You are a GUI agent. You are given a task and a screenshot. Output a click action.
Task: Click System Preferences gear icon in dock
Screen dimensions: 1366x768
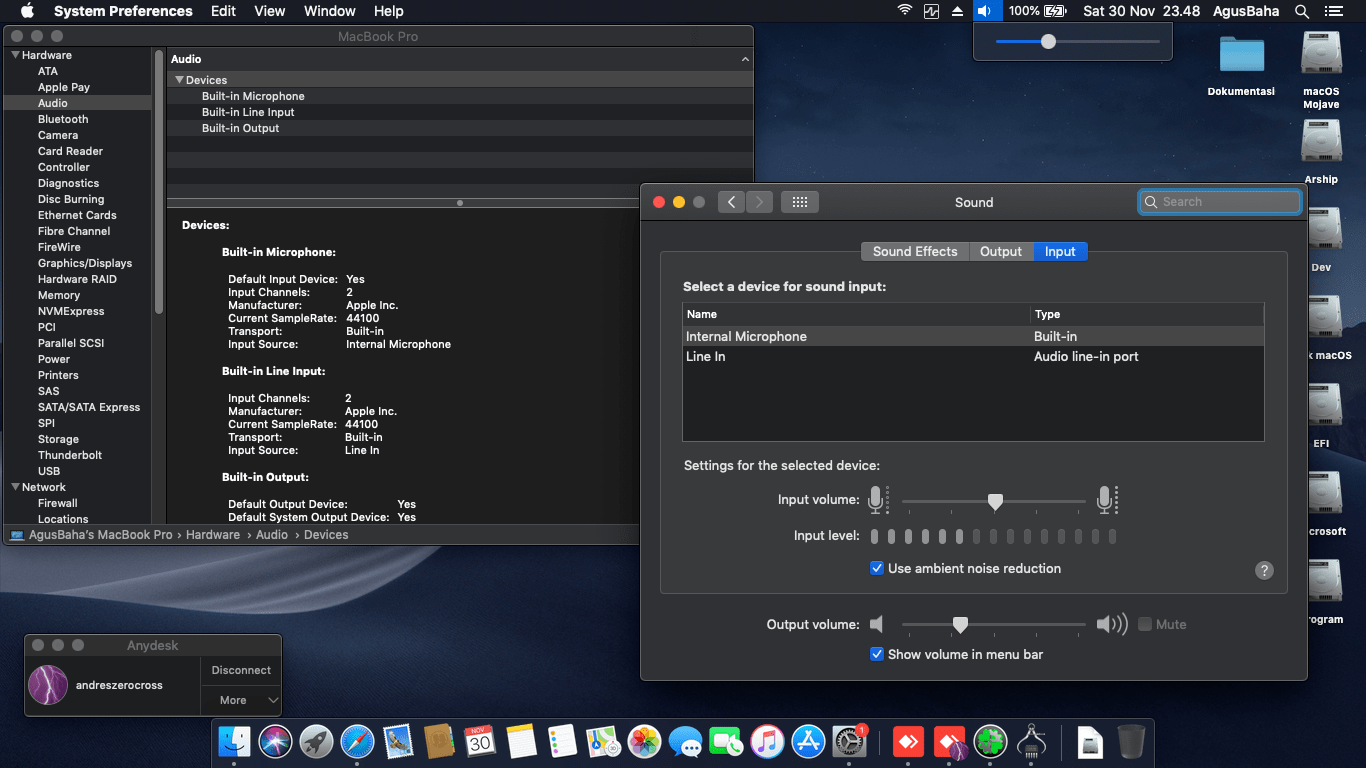tap(849, 742)
